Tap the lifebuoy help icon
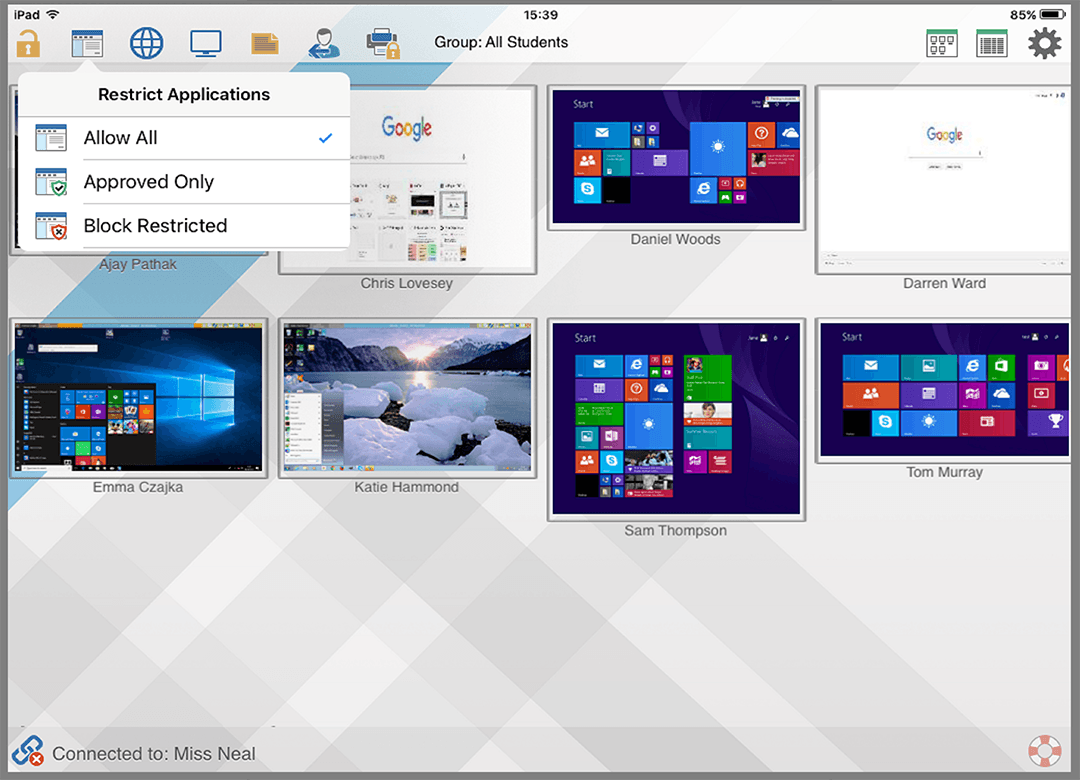This screenshot has height=780, width=1080. (x=1044, y=751)
